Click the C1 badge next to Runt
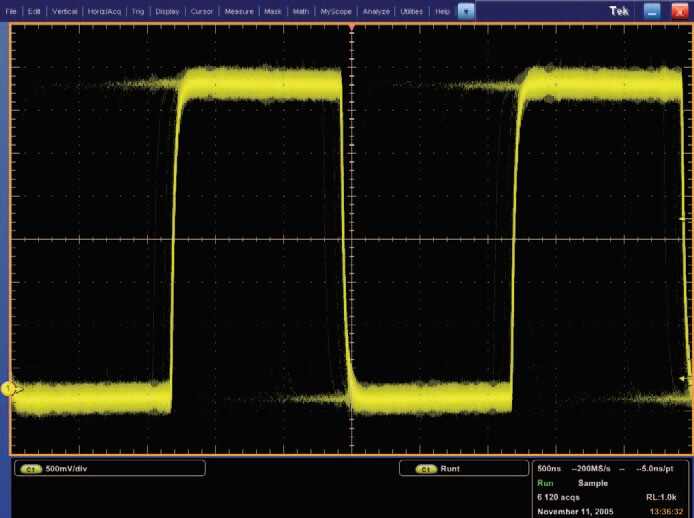The width and height of the screenshot is (694, 518). (425, 468)
